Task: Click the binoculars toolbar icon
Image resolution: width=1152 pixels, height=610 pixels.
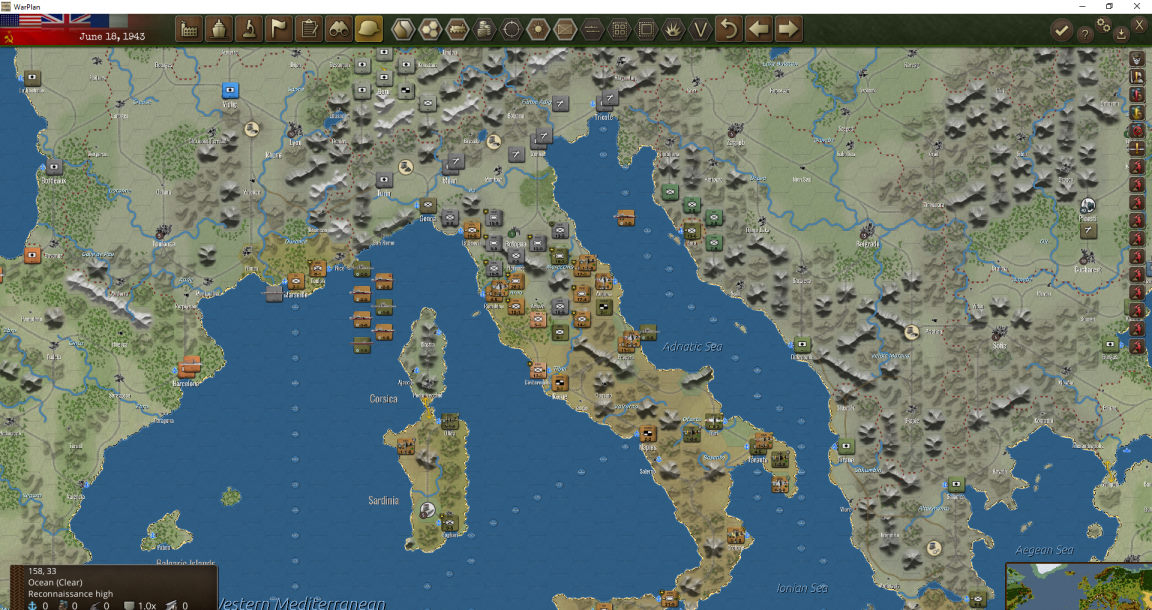Action: click(x=339, y=29)
